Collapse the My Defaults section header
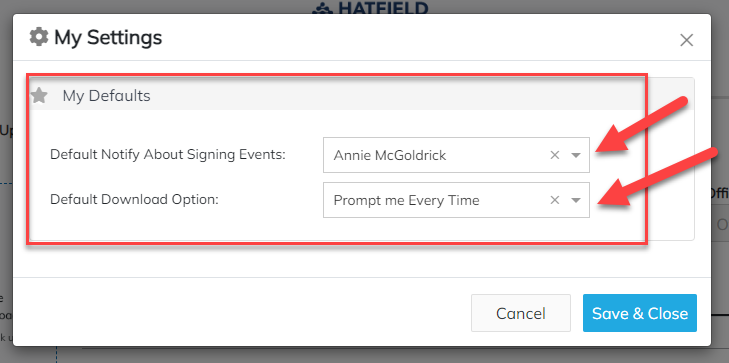Image resolution: width=729 pixels, height=363 pixels. [x=362, y=96]
